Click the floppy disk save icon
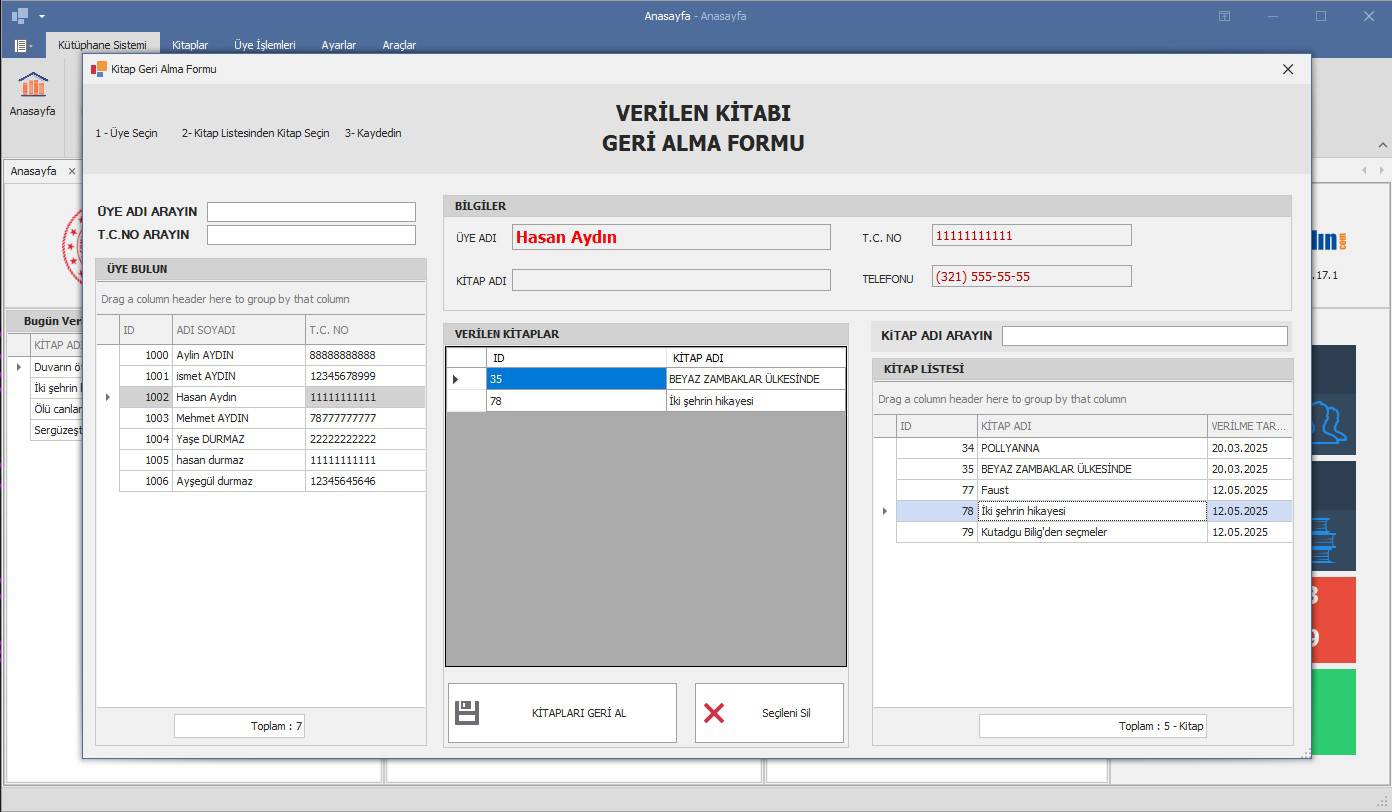The width and height of the screenshot is (1392, 812). coord(467,713)
